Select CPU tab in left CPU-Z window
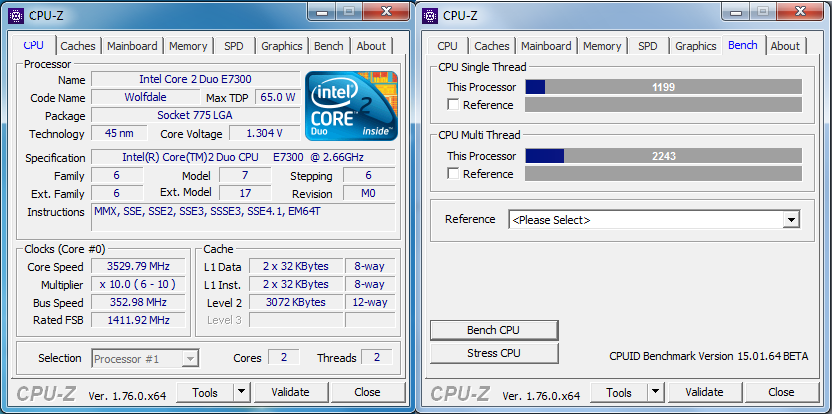This screenshot has width=832, height=414. tap(33, 45)
